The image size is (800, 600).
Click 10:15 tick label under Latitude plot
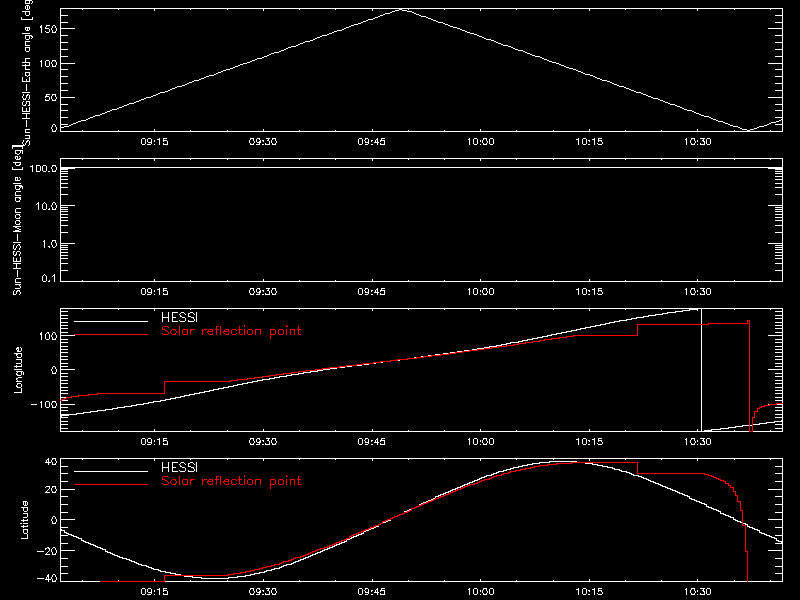pyautogui.click(x=589, y=592)
